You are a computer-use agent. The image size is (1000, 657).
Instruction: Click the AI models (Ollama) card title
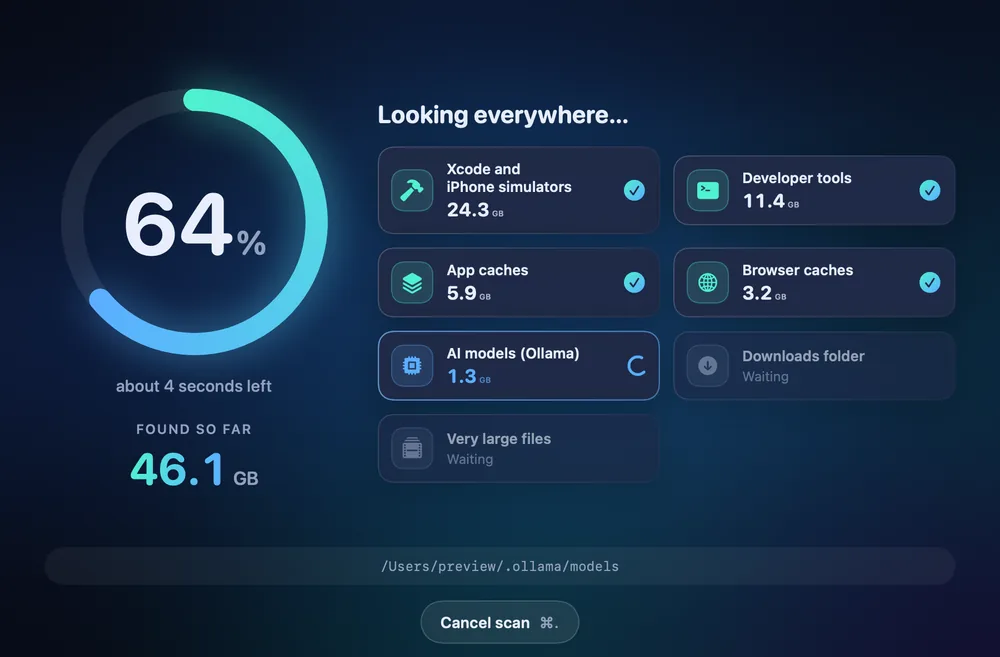point(513,353)
